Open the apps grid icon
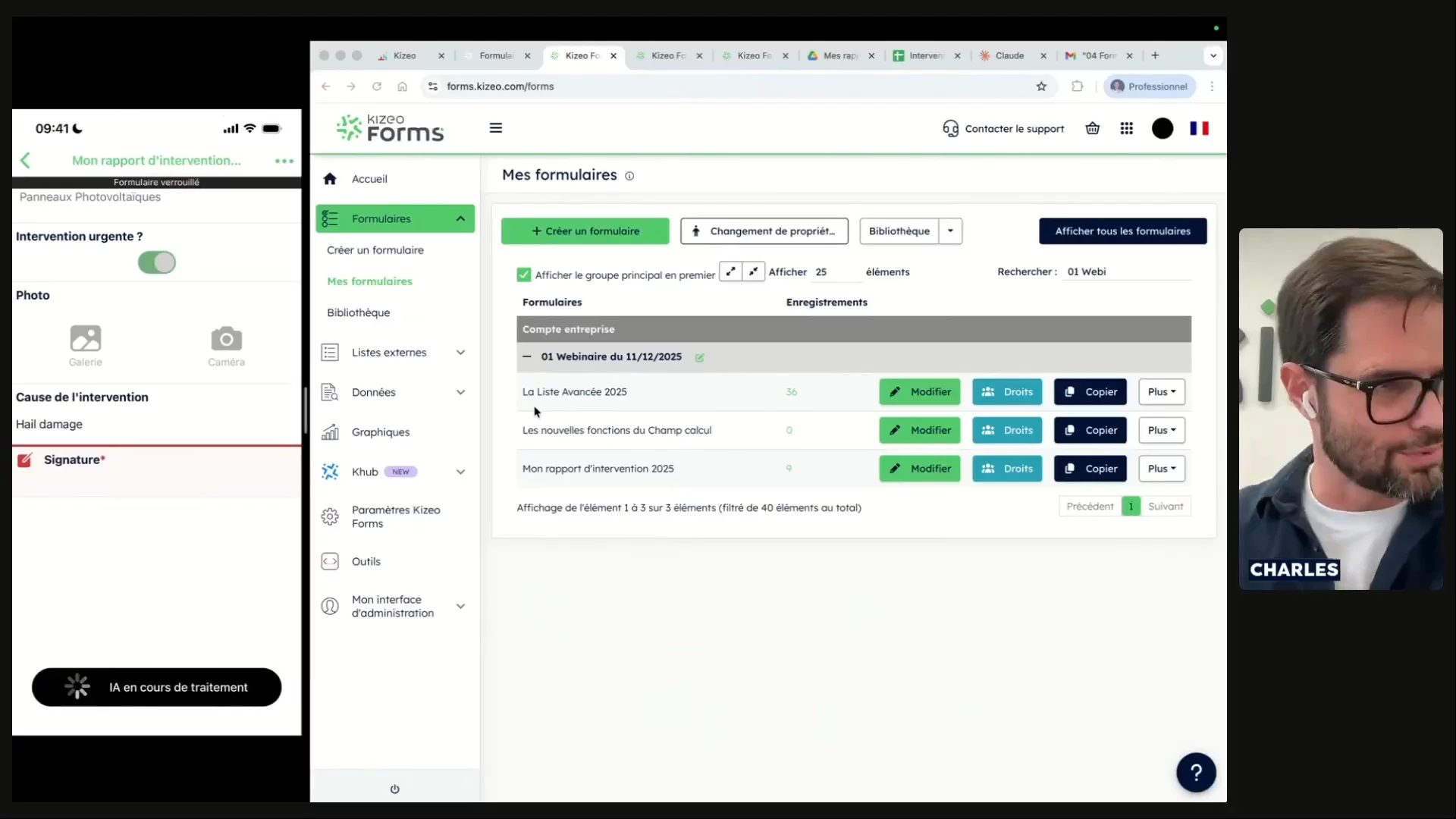The image size is (1456, 819). [1126, 128]
